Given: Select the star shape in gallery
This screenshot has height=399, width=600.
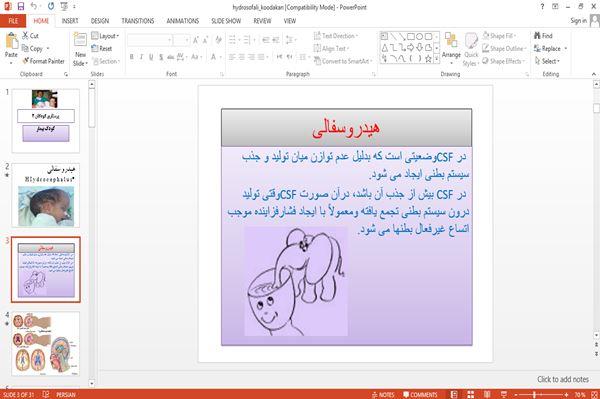Looking at the screenshot, I should pyautogui.click(x=428, y=59).
